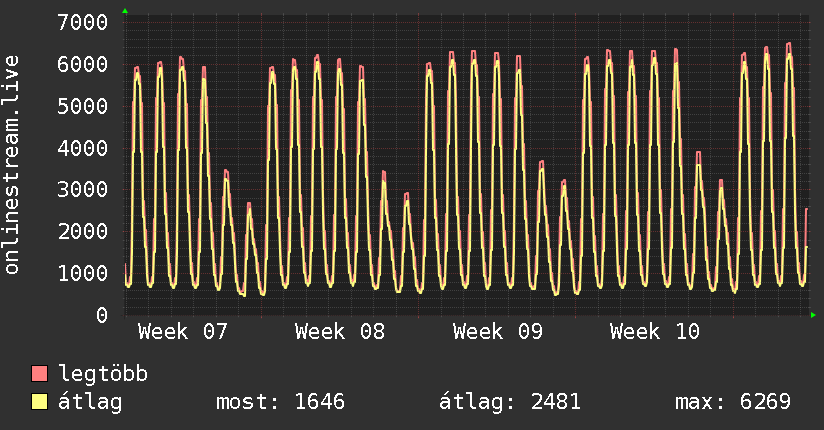Click the Week 10 axis label
Viewport: 824px width, 430px height.
655,331
